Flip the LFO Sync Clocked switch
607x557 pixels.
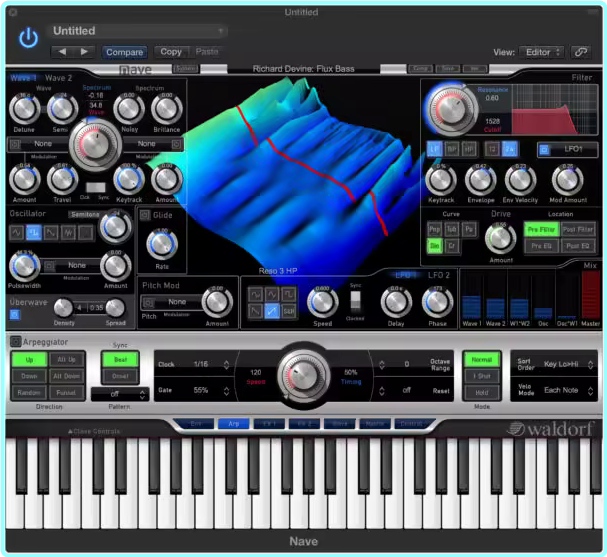coord(355,302)
